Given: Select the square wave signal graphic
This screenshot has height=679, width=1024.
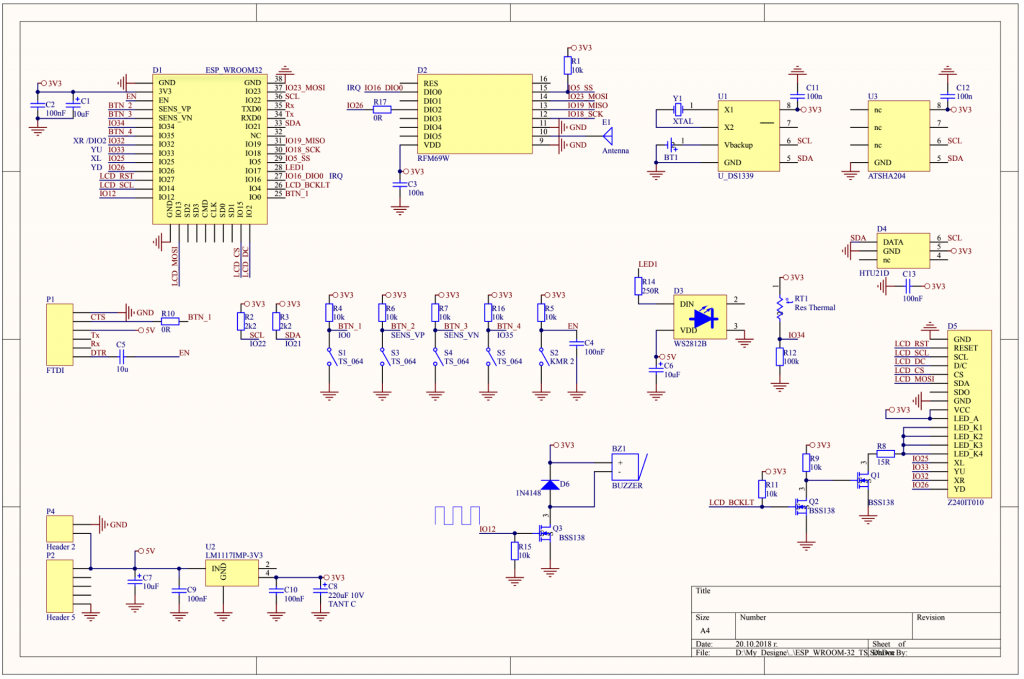Looking at the screenshot, I should click(x=457, y=515).
